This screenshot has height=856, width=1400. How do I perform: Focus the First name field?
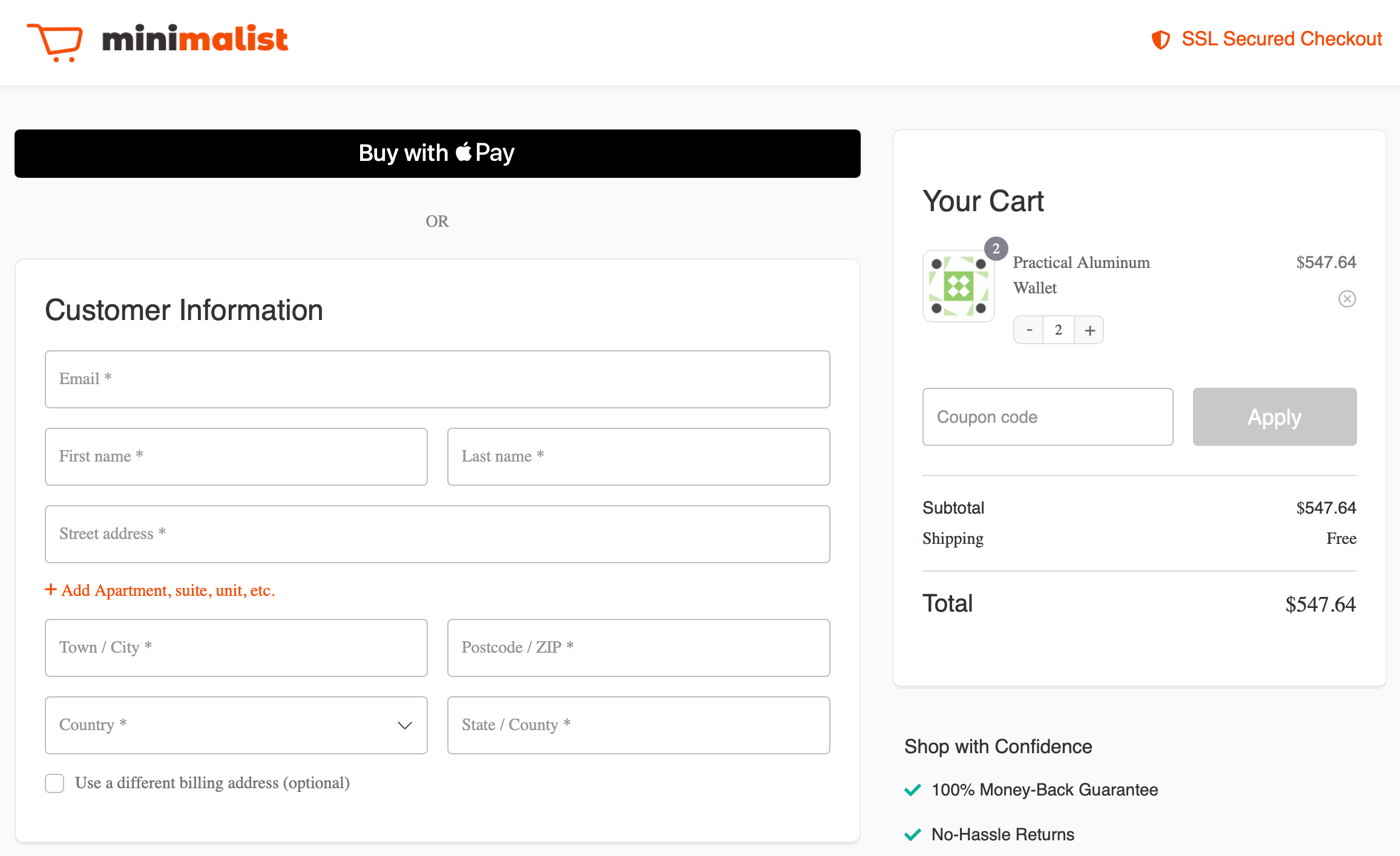coord(236,457)
